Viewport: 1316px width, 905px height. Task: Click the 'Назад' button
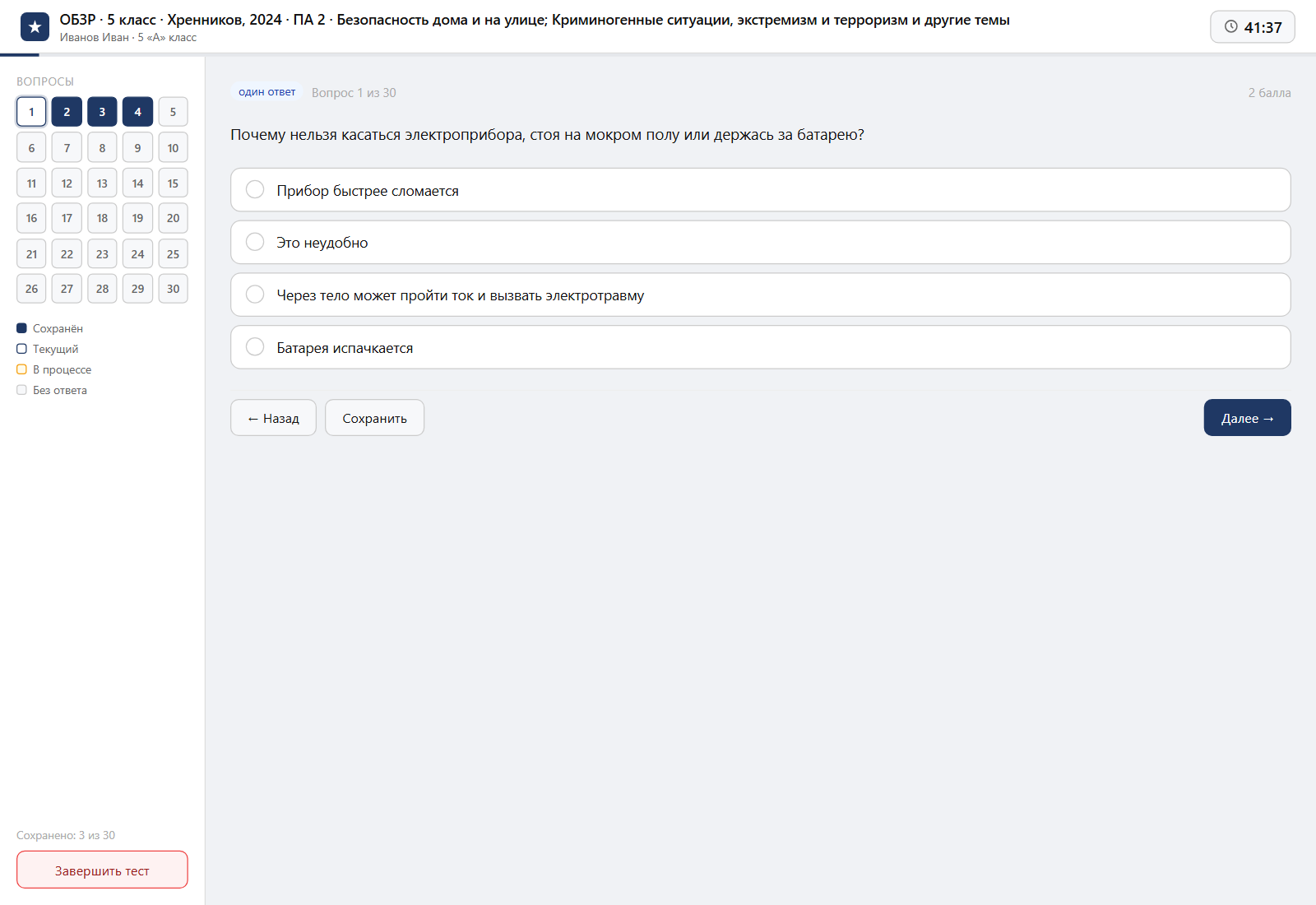(x=273, y=418)
